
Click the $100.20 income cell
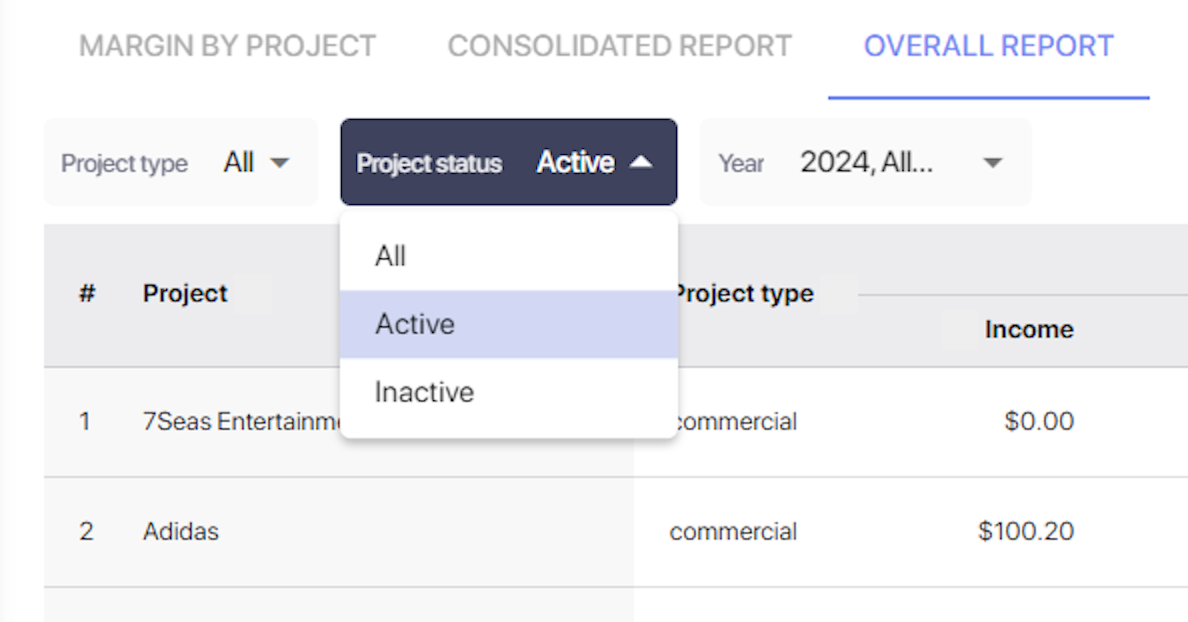click(x=1026, y=532)
